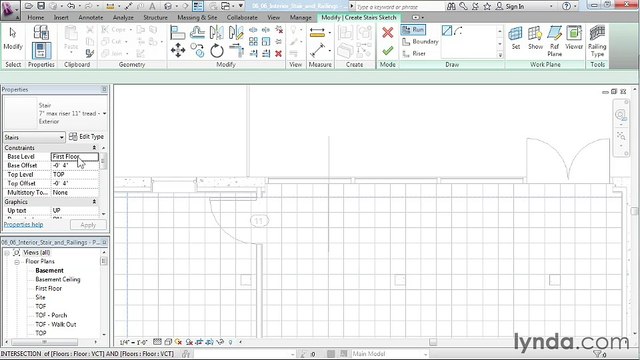
Task: Finish edit mode with green checkmark
Action: [387, 51]
